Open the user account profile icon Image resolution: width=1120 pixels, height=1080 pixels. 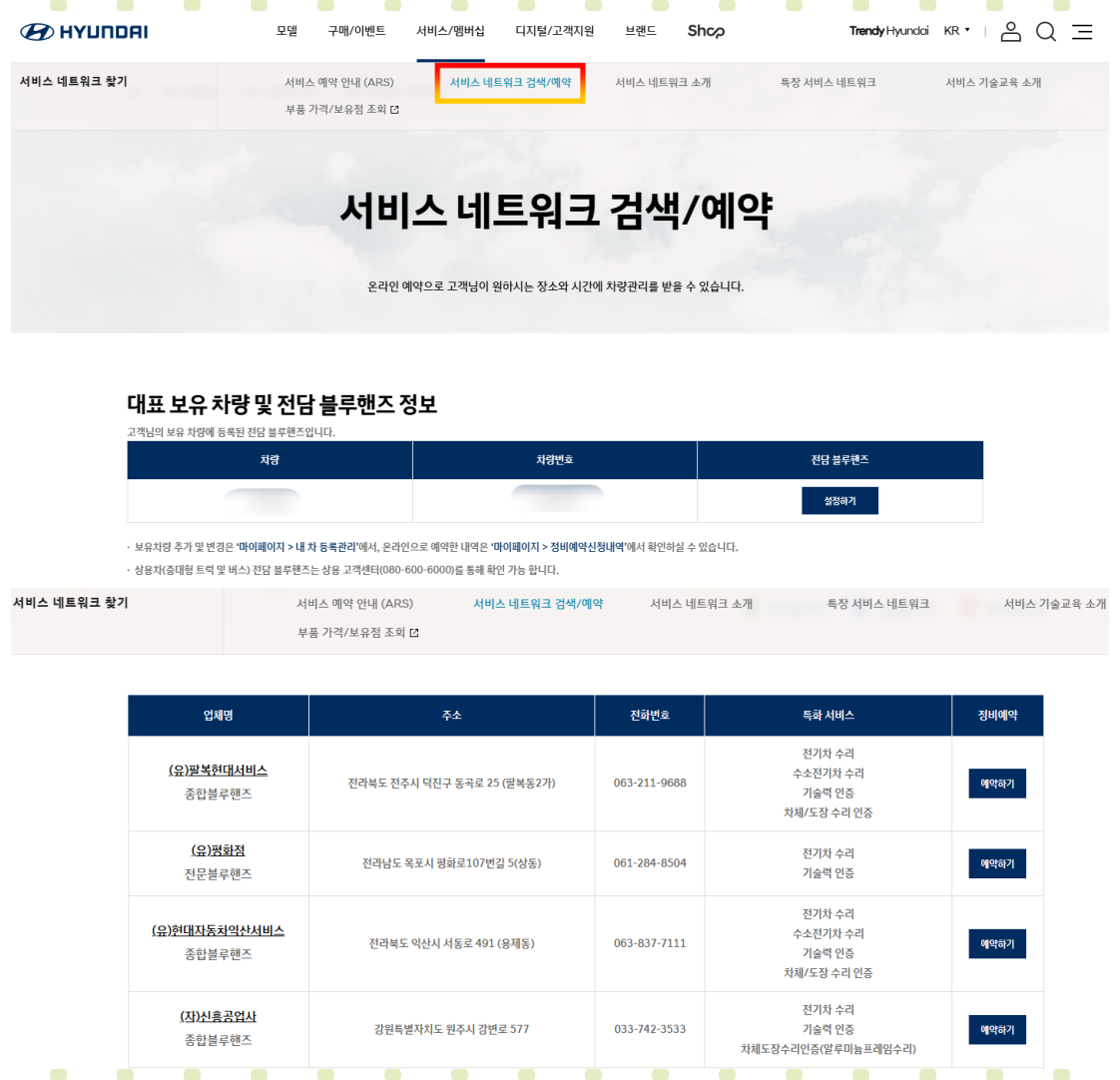coord(1010,31)
